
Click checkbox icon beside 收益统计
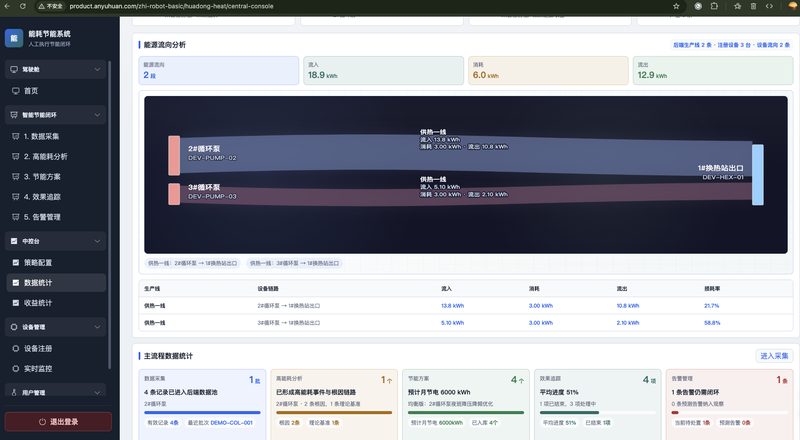click(15, 303)
